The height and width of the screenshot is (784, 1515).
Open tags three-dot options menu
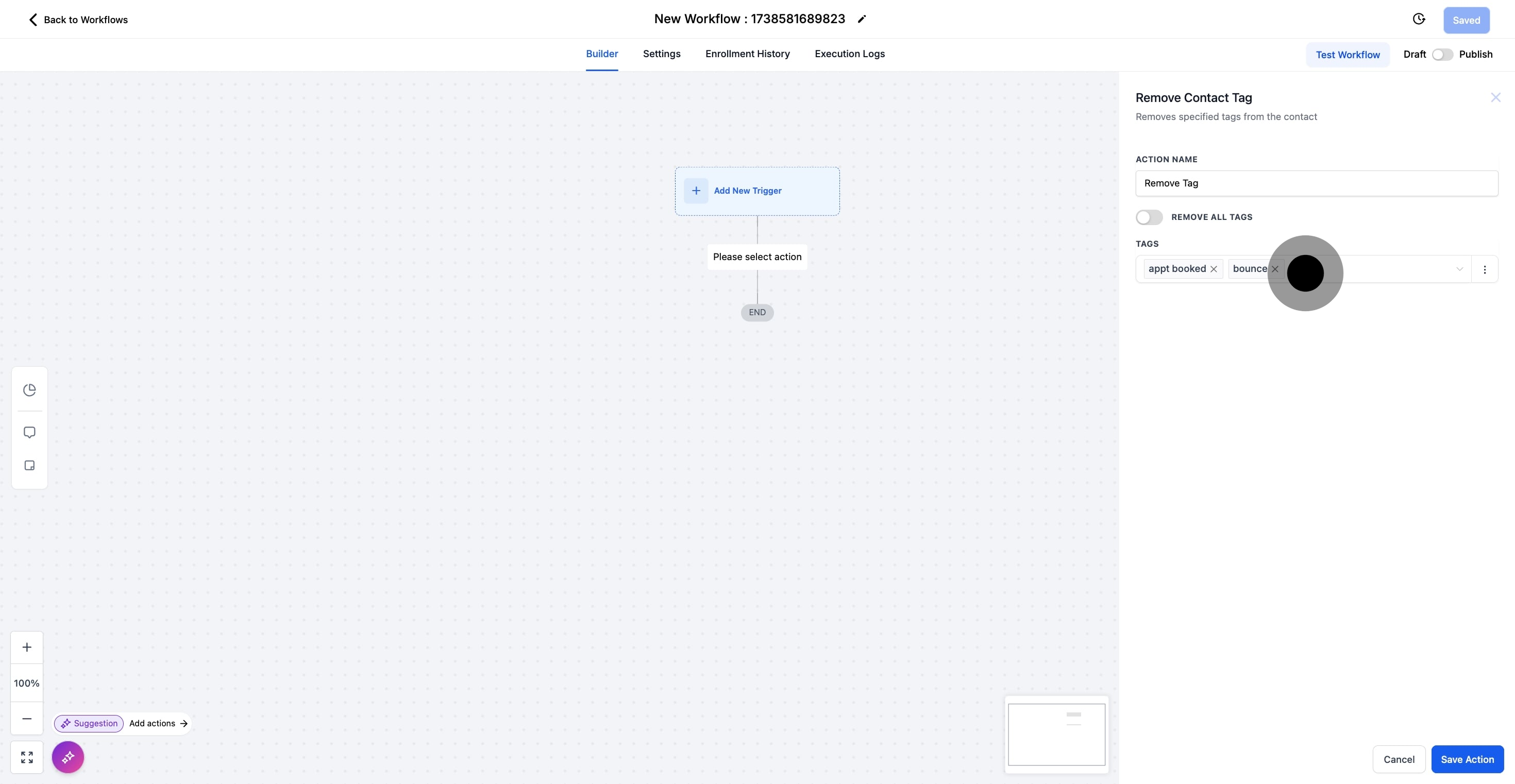tap(1485, 270)
